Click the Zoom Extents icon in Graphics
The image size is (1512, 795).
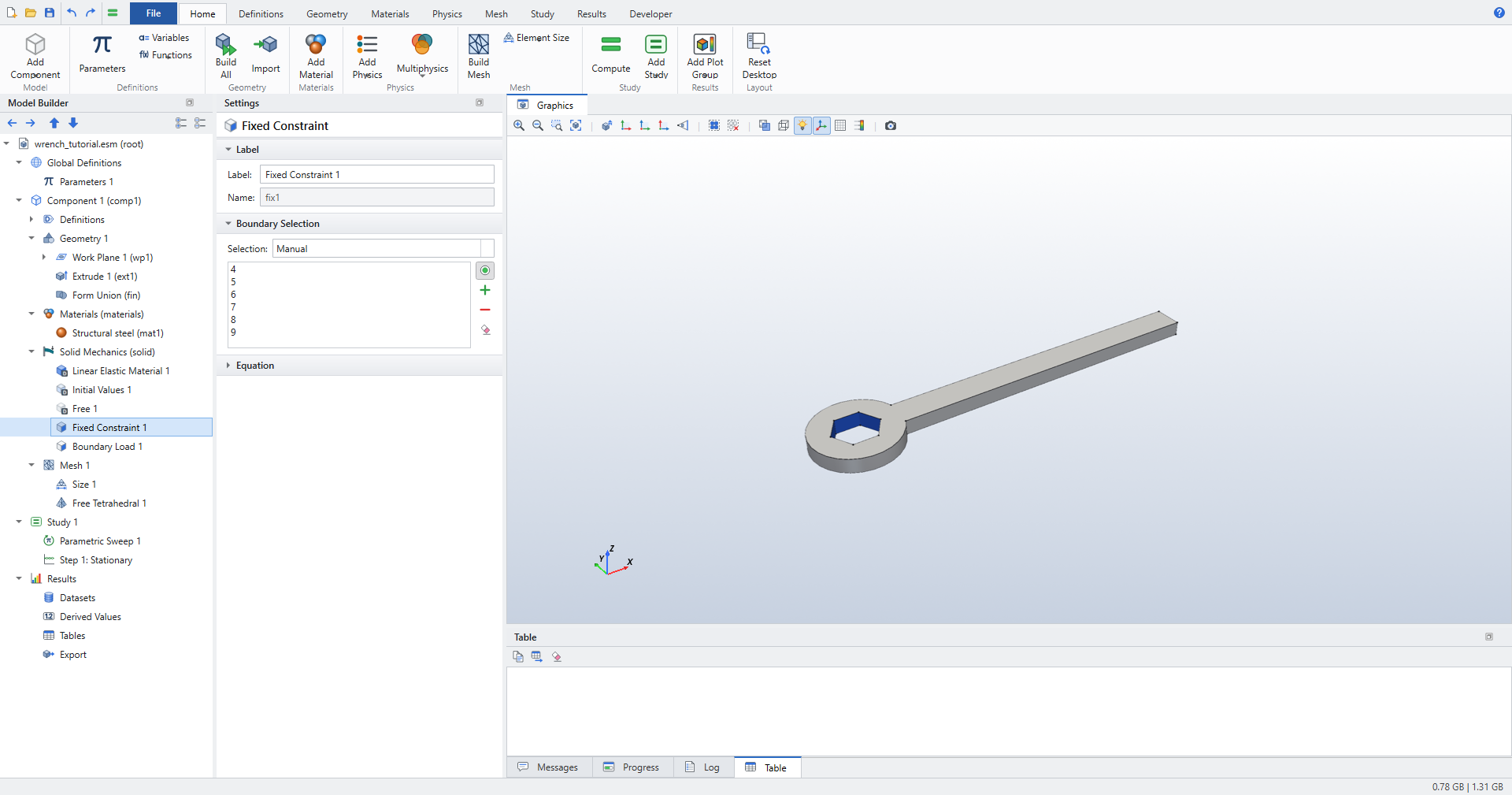pos(576,126)
